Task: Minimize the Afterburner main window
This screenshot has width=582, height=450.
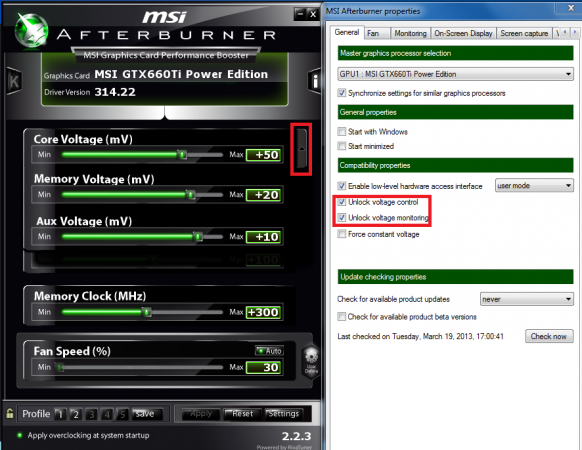Action: click(x=300, y=14)
